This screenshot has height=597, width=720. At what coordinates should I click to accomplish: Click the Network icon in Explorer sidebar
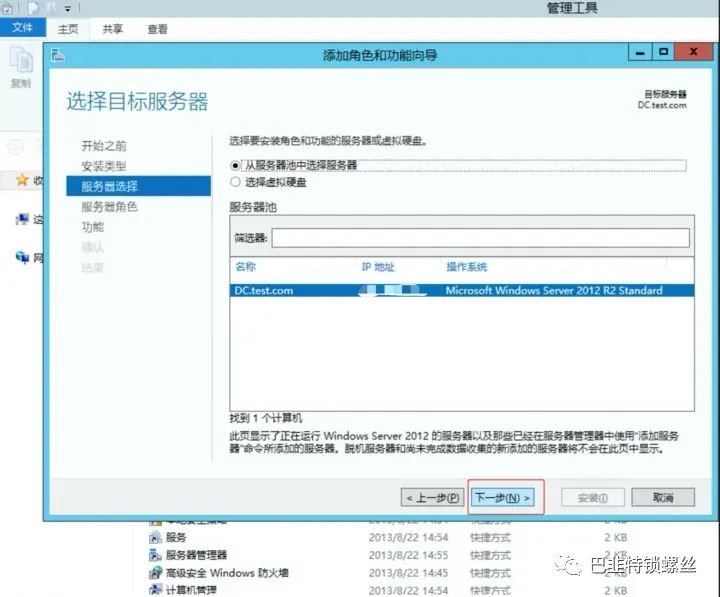[x=22, y=257]
